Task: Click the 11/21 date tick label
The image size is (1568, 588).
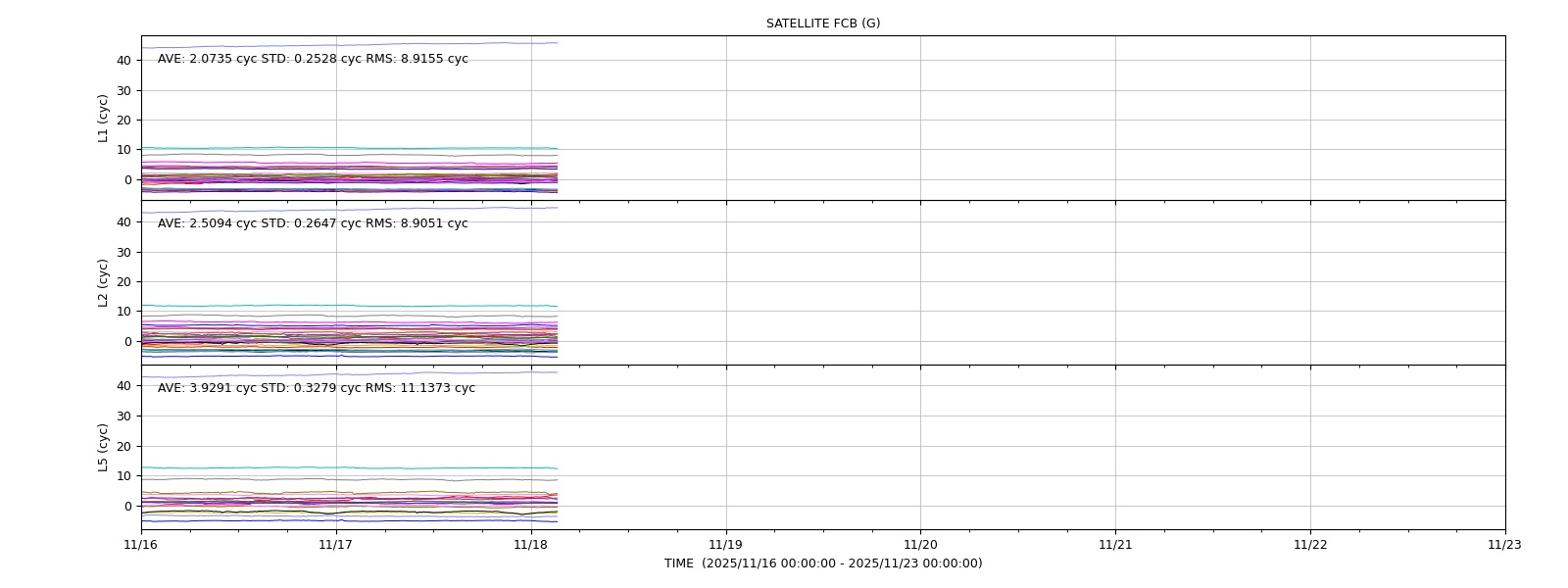Action: coord(1115,545)
